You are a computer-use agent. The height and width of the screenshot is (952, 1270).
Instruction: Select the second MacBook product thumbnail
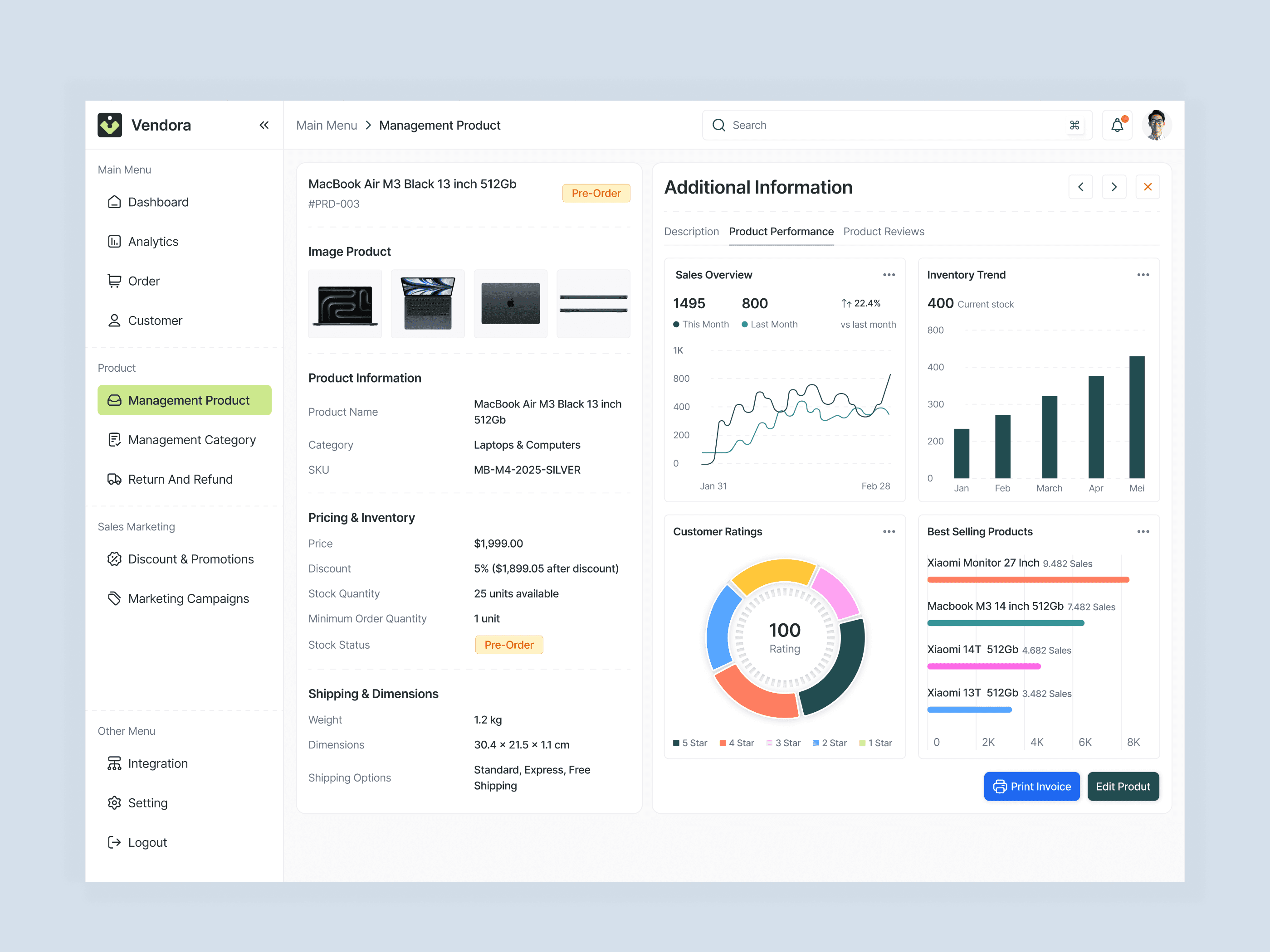pos(428,304)
